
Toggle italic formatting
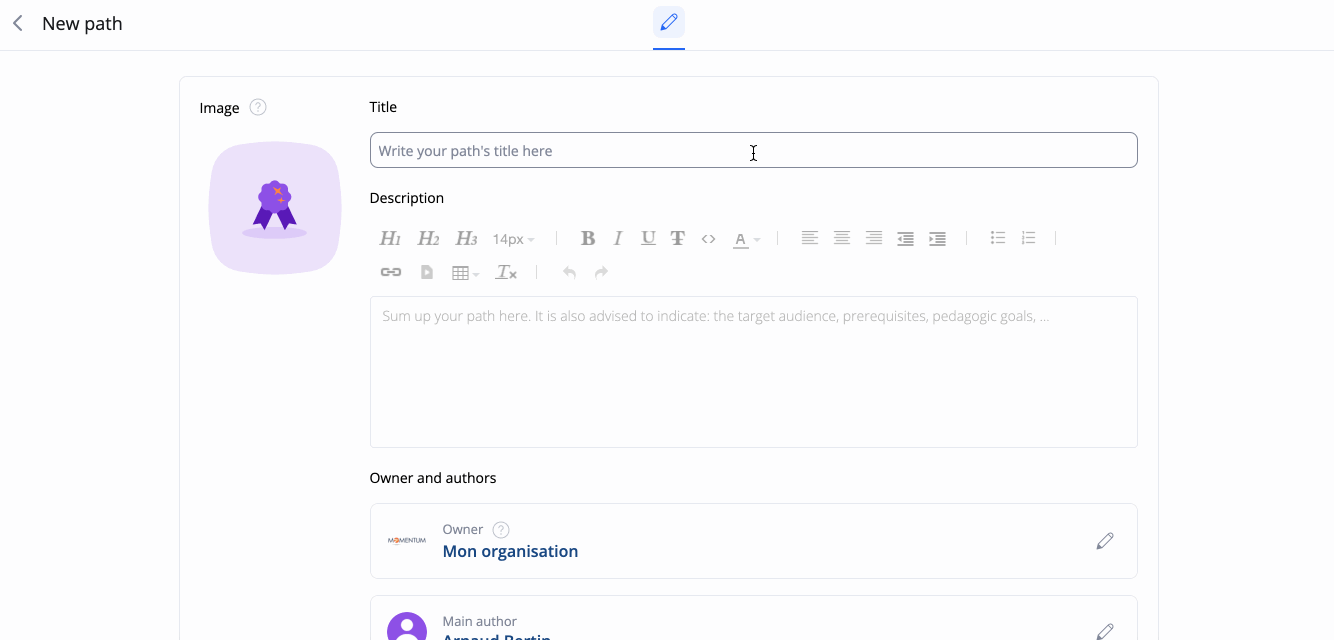[618, 238]
